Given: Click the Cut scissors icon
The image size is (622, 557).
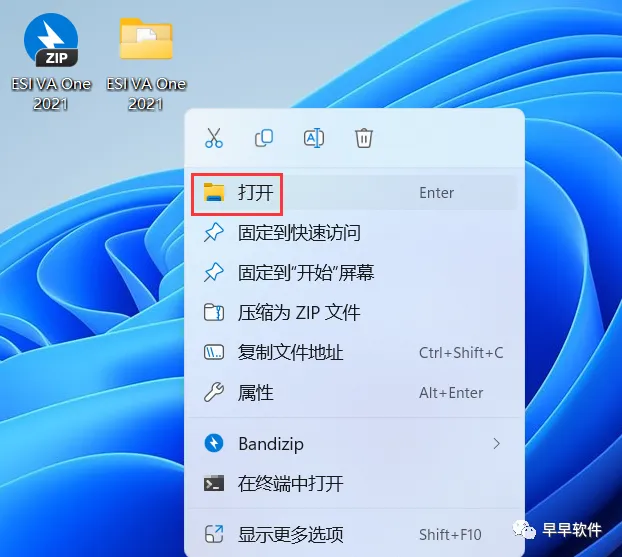Looking at the screenshot, I should (214, 138).
